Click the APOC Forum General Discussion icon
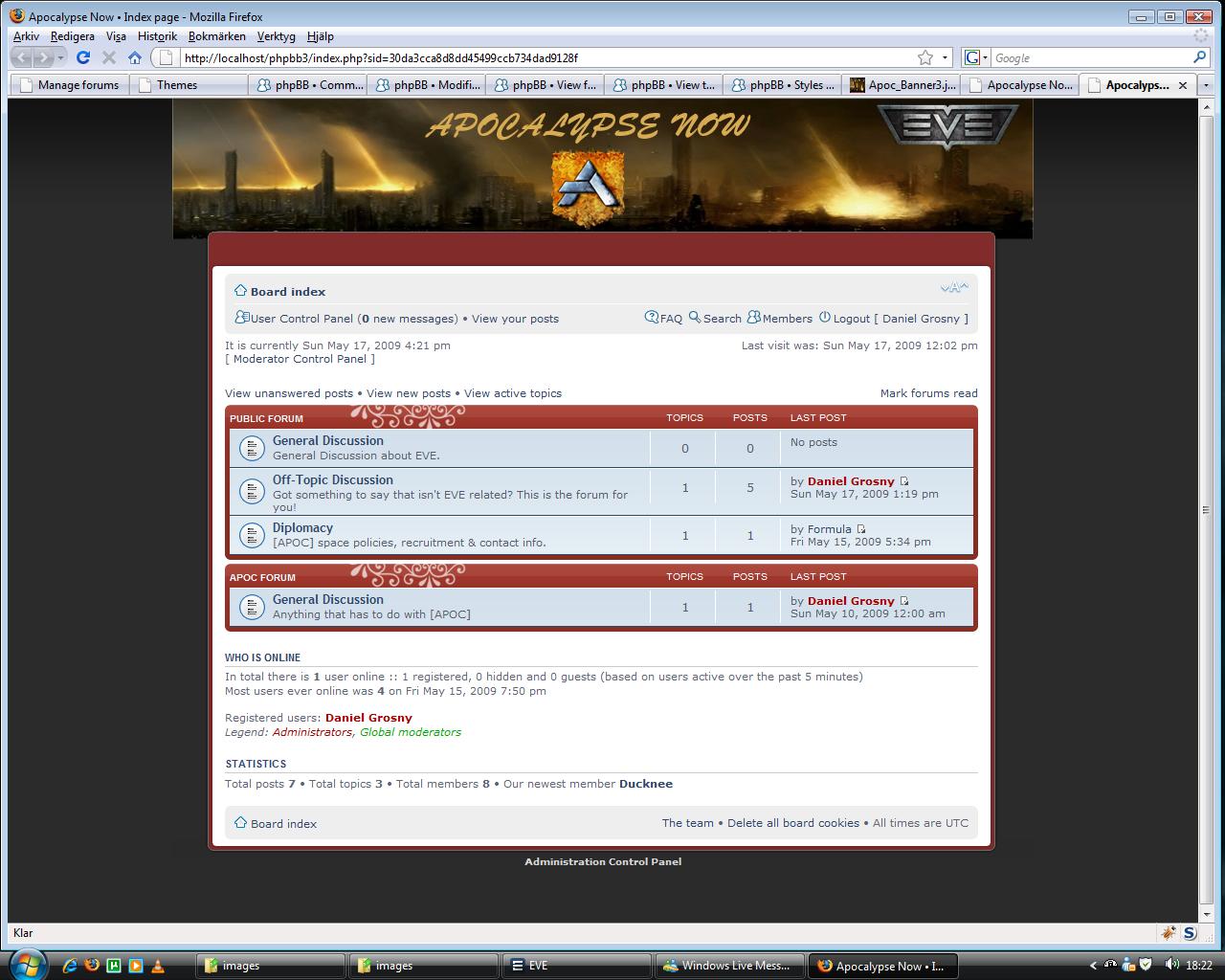 coord(251,607)
